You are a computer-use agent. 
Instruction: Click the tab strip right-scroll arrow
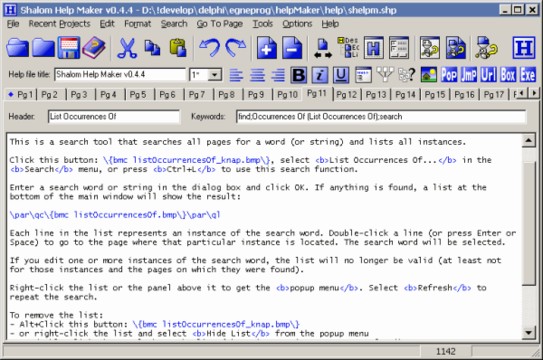(x=534, y=93)
